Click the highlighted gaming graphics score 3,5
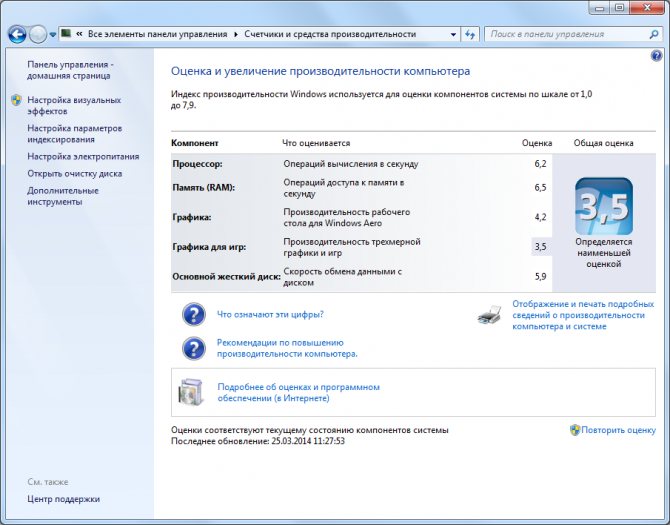The width and height of the screenshot is (670, 525). (x=541, y=247)
